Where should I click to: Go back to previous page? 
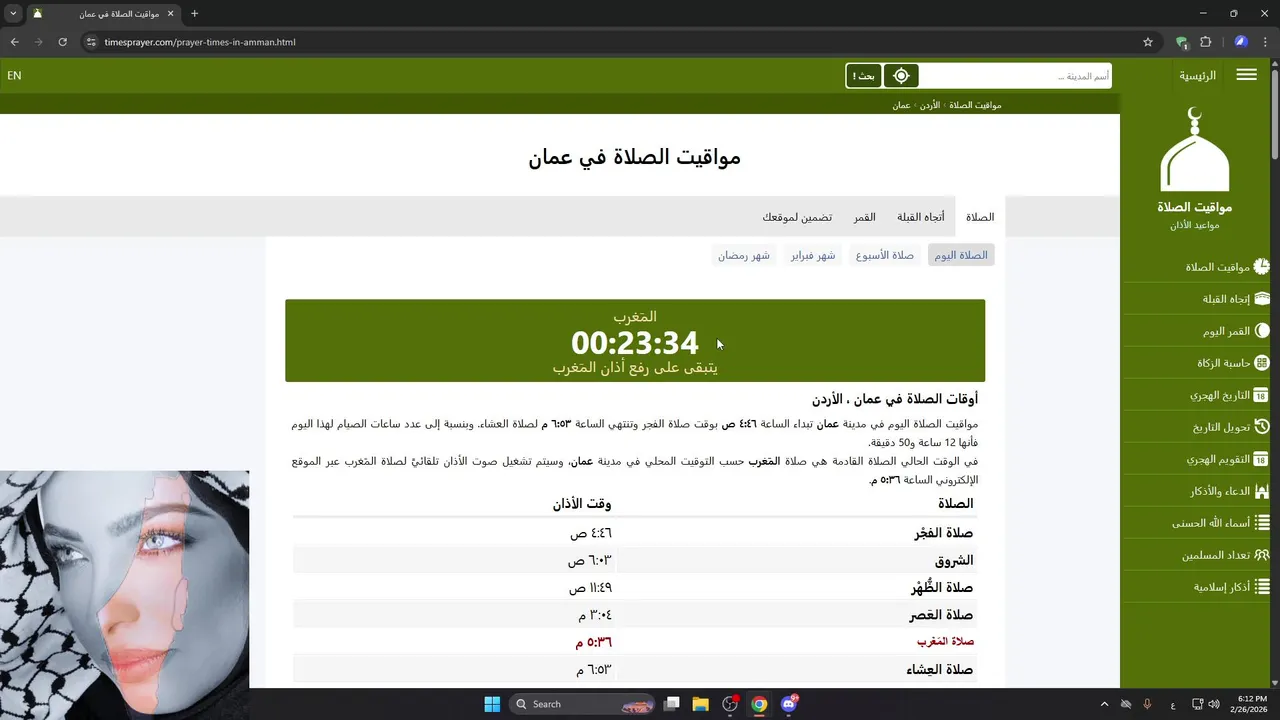tap(14, 42)
